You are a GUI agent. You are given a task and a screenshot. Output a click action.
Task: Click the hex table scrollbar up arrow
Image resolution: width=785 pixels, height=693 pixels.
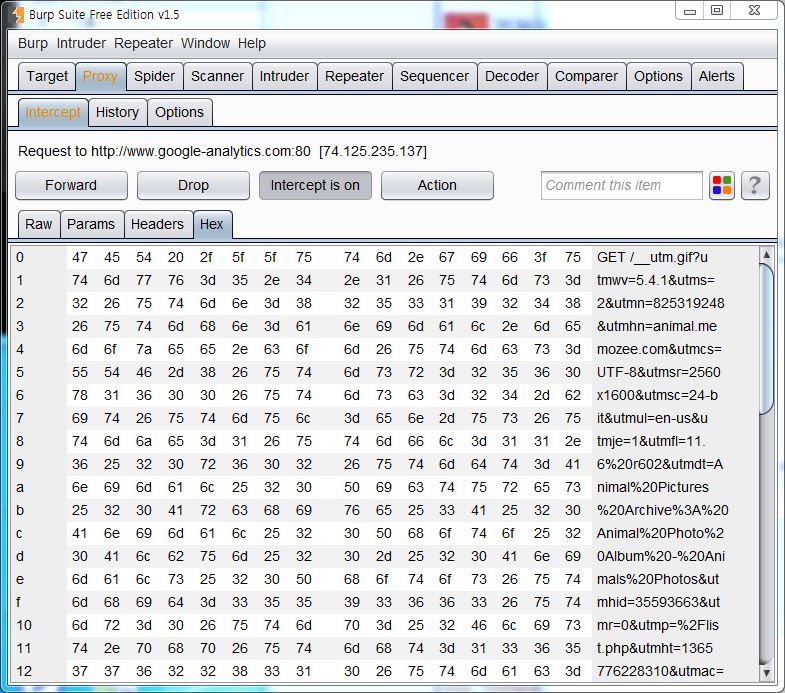click(x=766, y=255)
